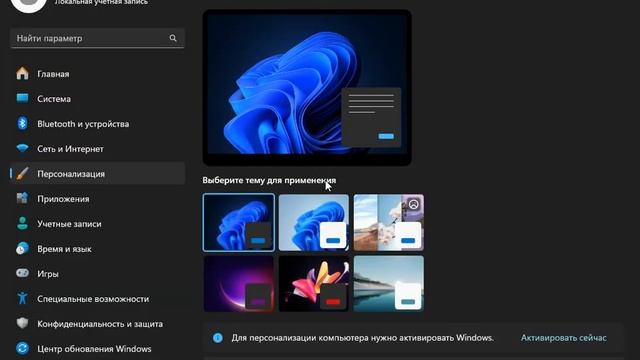Click the Bluetooth icon in sidebar
Image resolution: width=640 pixels, height=360 pixels.
point(22,123)
